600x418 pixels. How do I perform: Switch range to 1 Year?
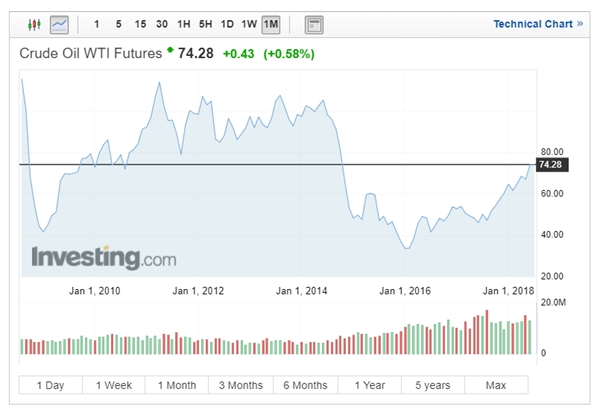369,385
